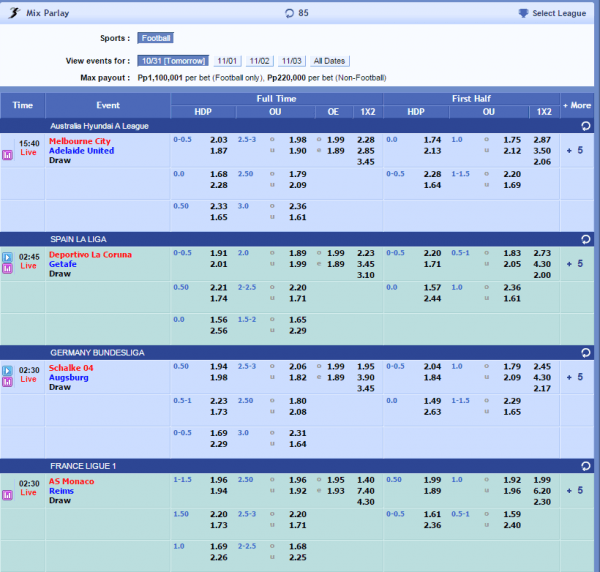Pick Deportivo La Coruna HDP odds 1.91
The height and width of the screenshot is (572, 600).
pos(219,253)
